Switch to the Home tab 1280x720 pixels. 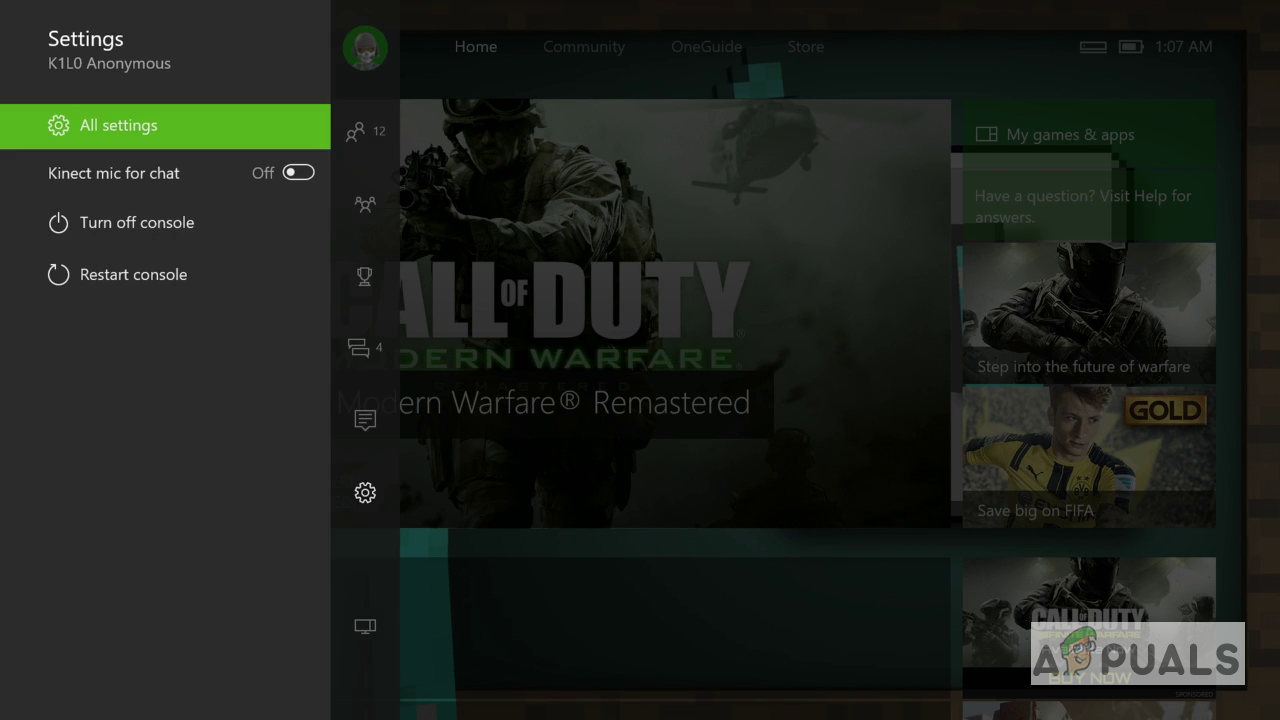tap(476, 47)
